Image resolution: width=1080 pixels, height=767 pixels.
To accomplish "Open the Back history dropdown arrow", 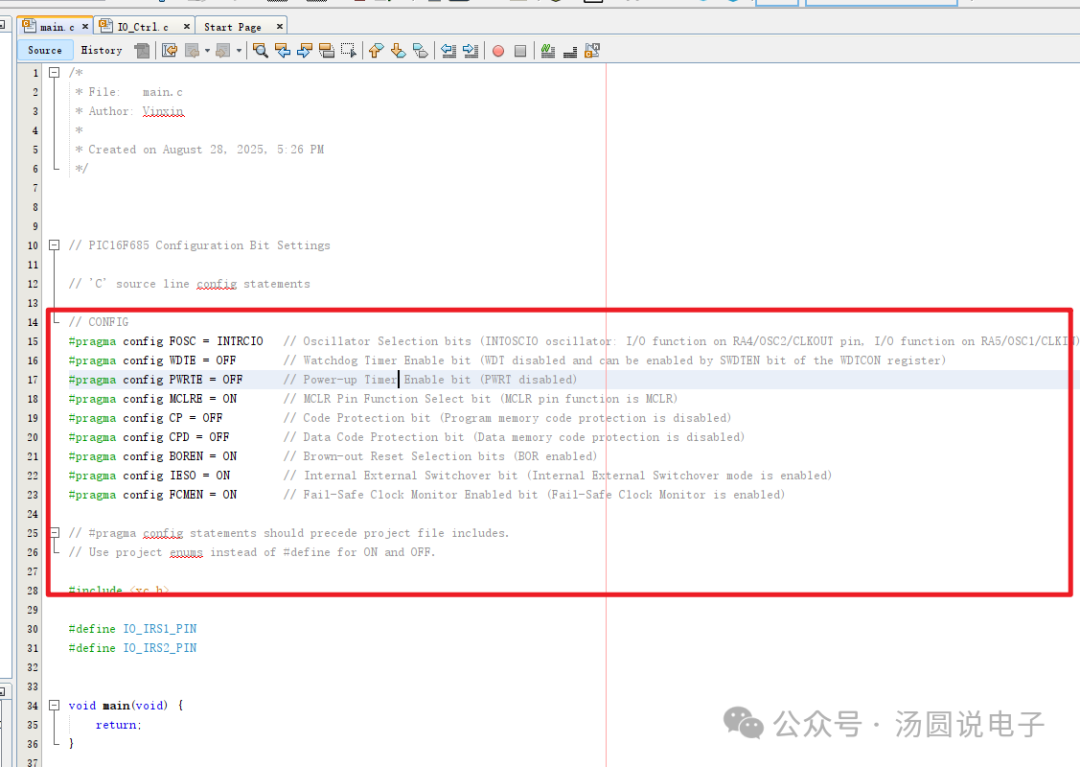I will coord(207,50).
